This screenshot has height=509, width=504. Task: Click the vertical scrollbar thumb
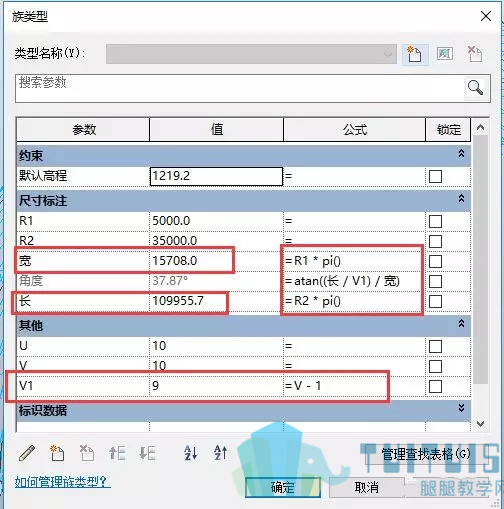(480, 259)
